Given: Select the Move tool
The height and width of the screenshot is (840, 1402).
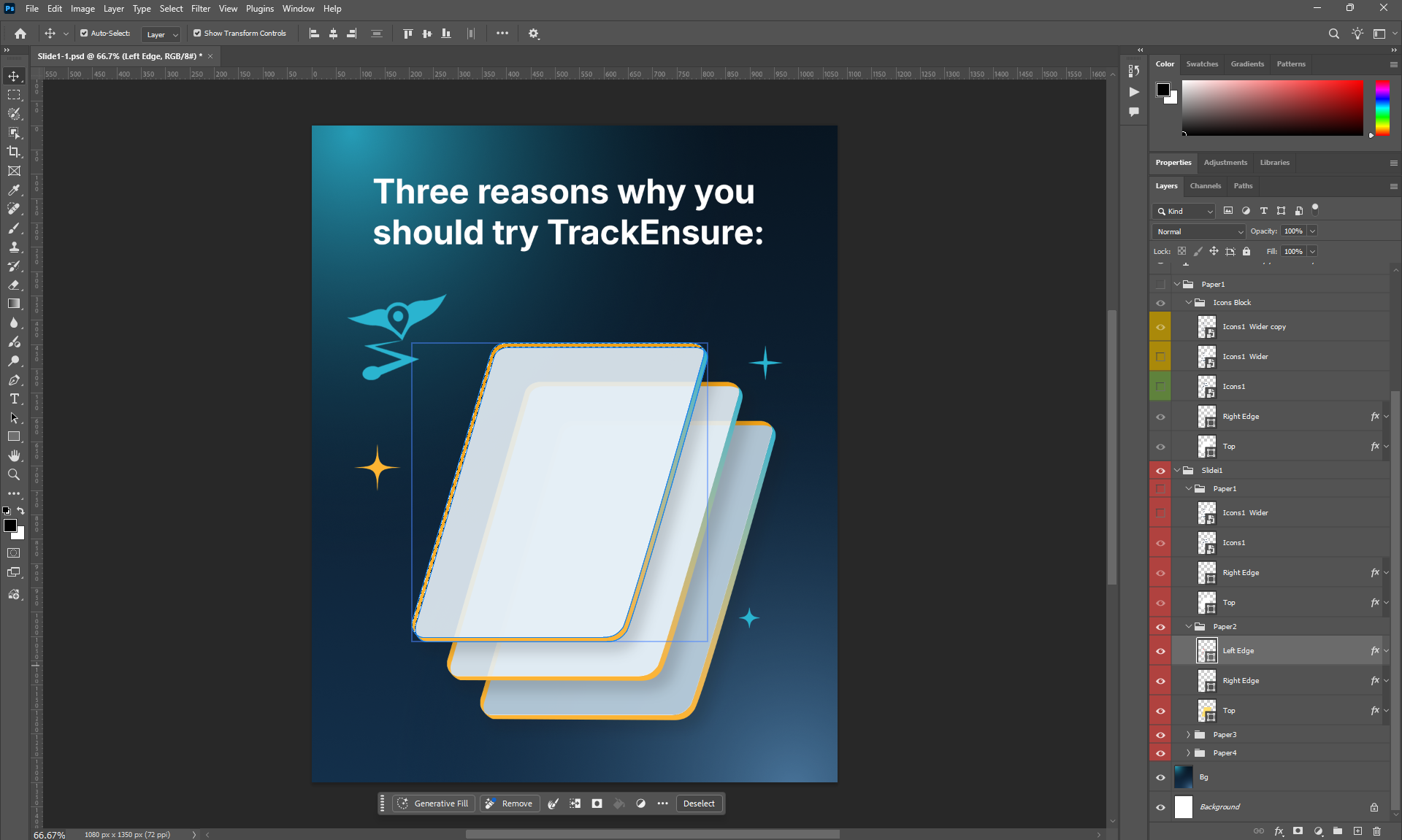Looking at the screenshot, I should point(14,76).
